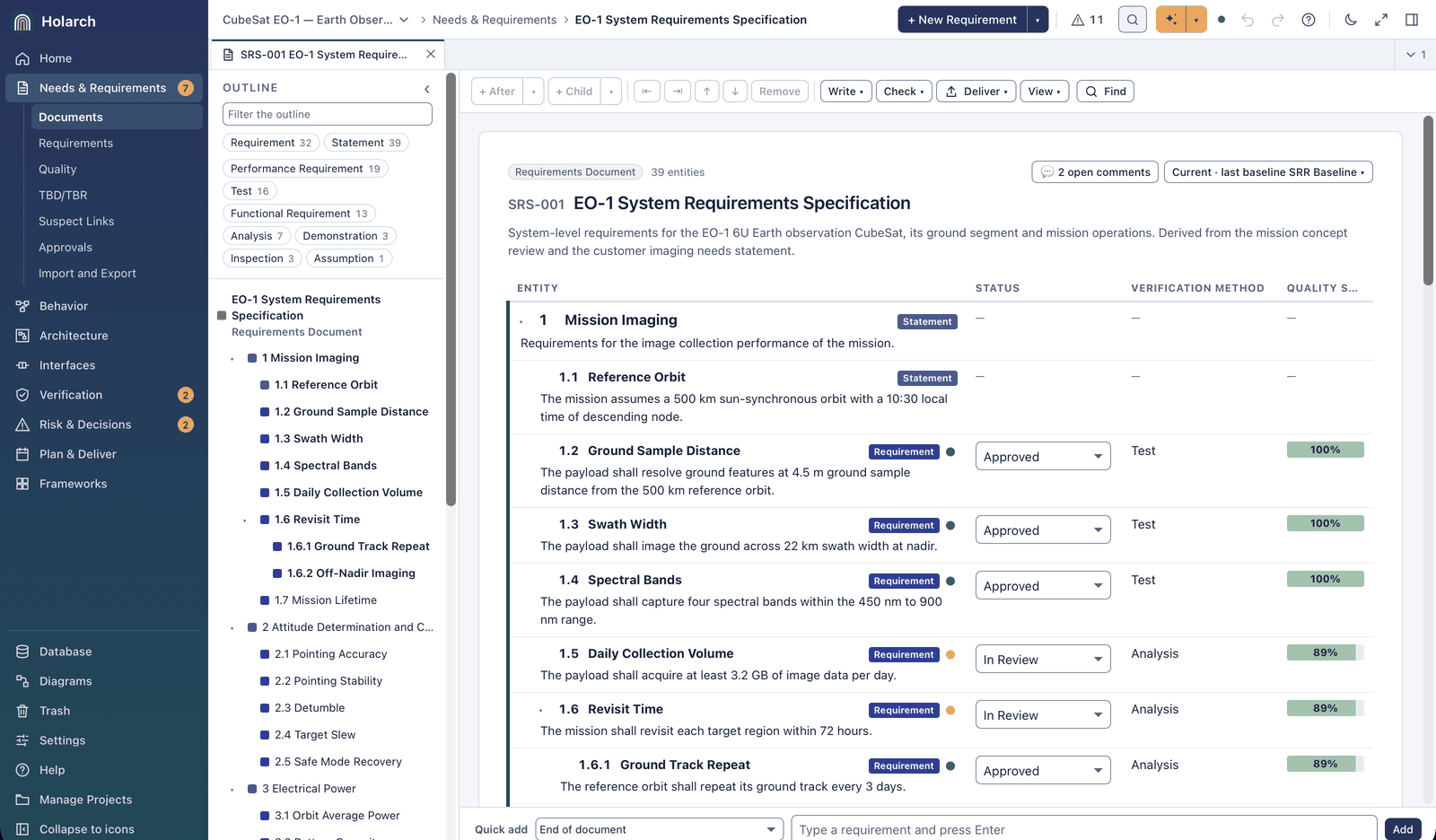
Task: Click the quick add requirement text field
Action: [1083, 829]
